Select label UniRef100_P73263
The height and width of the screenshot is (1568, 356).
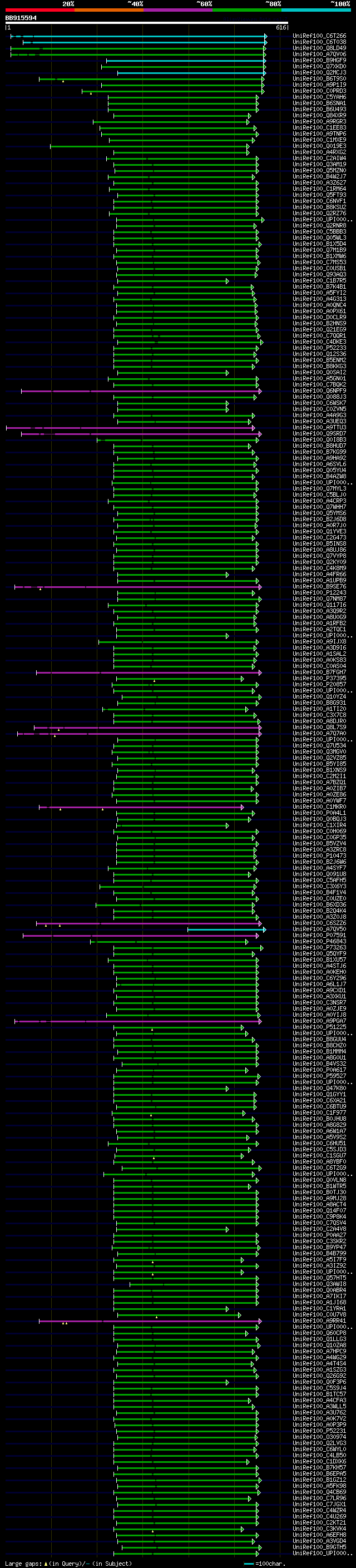point(319,947)
